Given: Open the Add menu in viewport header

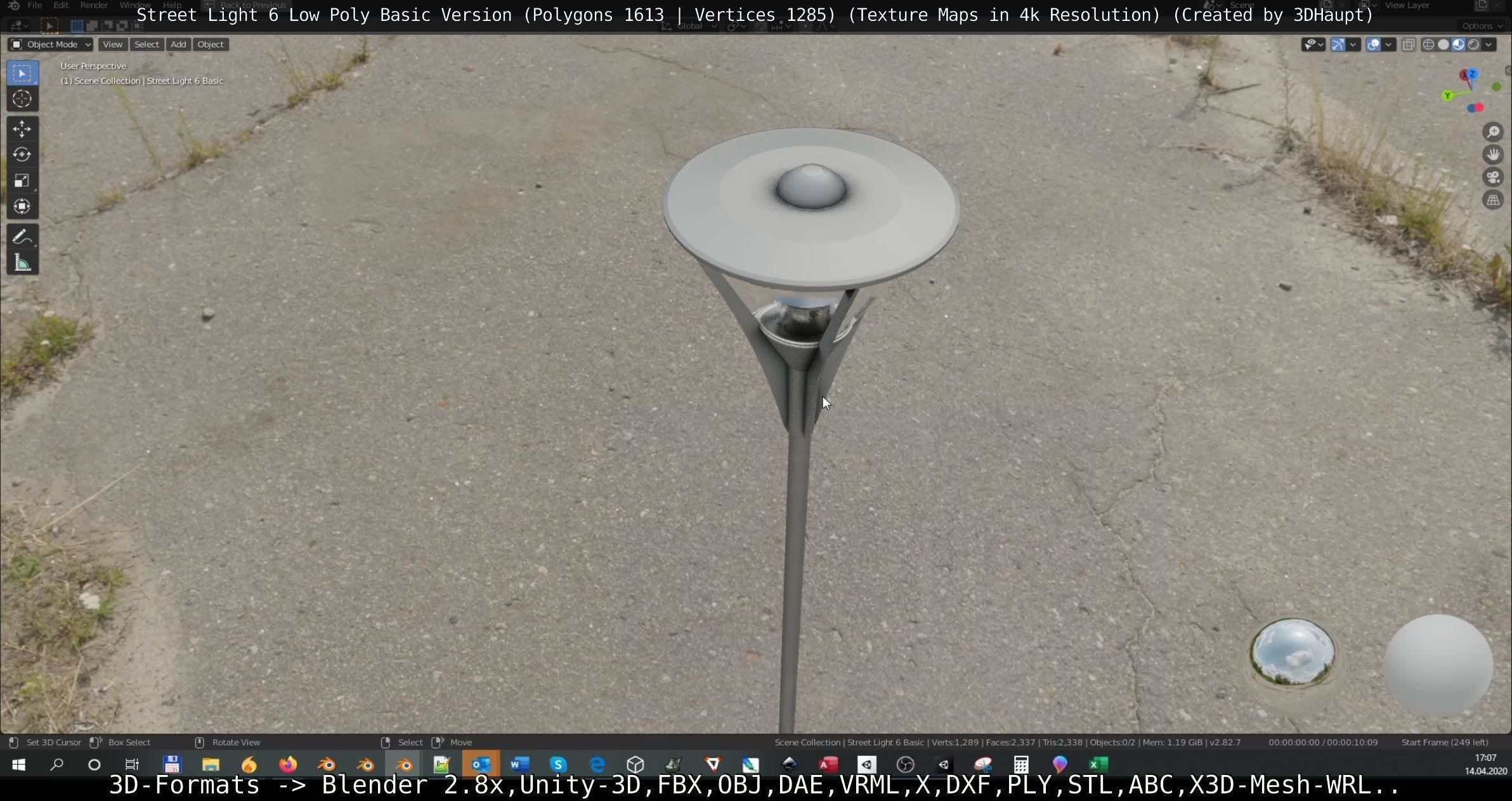Looking at the screenshot, I should pos(178,44).
